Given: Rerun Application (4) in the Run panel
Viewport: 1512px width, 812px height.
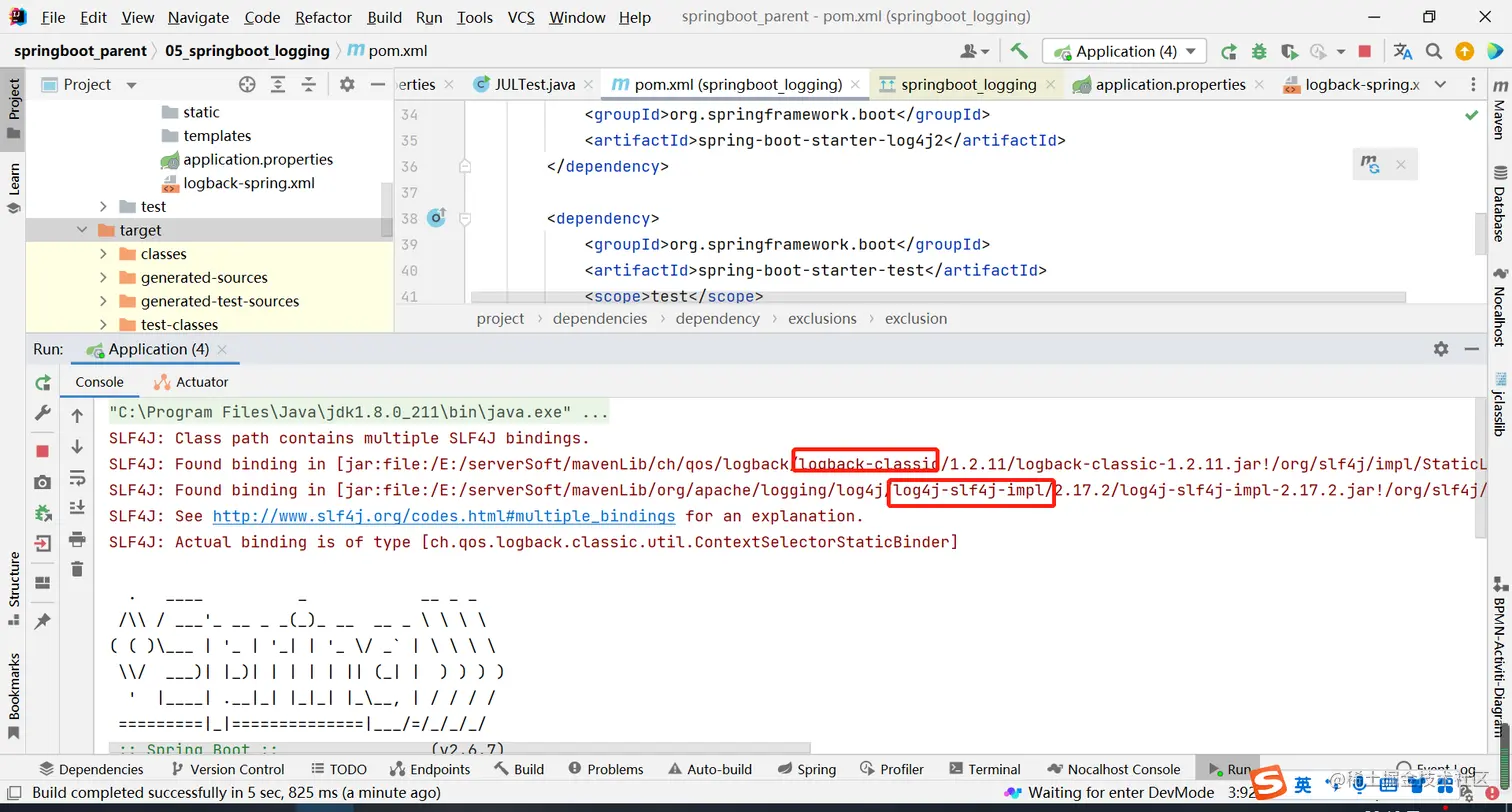Looking at the screenshot, I should point(42,383).
